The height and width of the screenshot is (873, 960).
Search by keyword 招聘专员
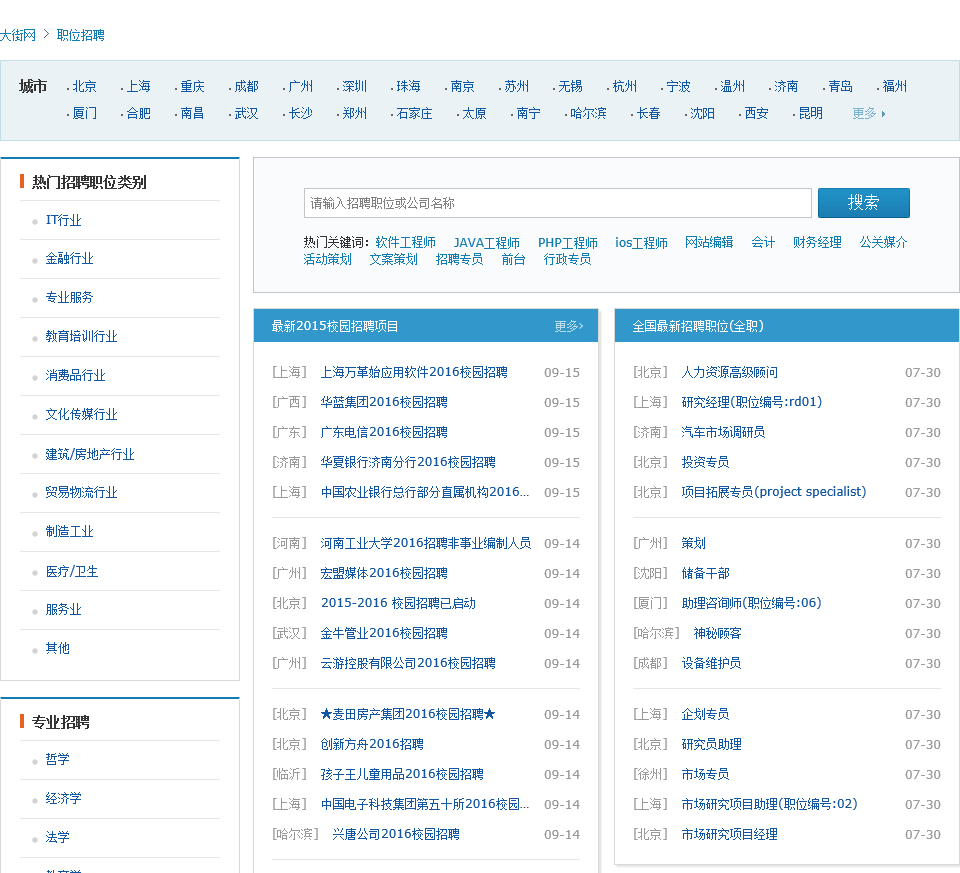point(459,260)
